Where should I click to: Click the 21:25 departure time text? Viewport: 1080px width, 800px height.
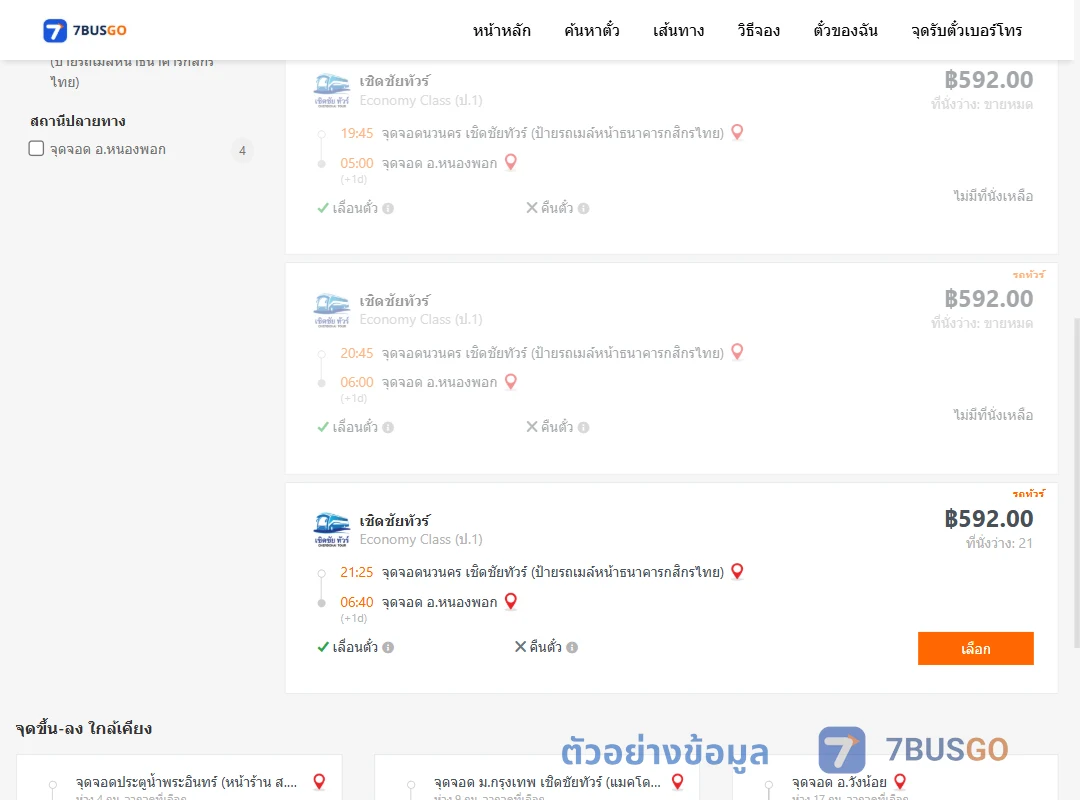click(356, 572)
